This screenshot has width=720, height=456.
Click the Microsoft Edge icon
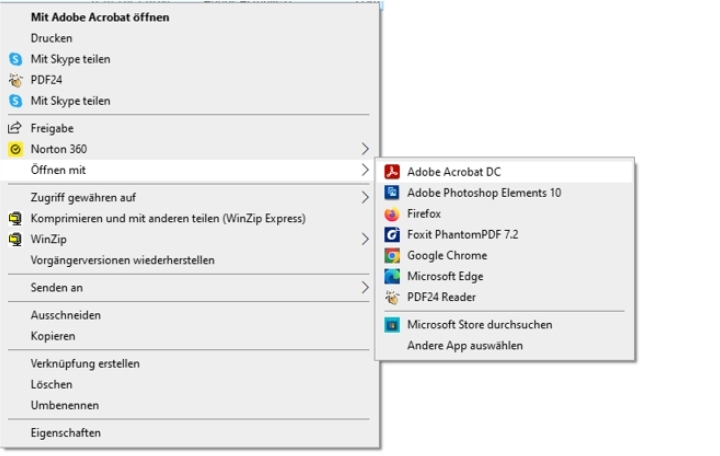[392, 276]
